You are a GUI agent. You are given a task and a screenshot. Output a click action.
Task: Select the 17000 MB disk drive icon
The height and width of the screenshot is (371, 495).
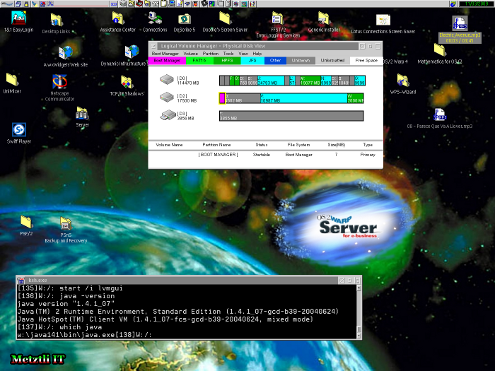coord(167,97)
